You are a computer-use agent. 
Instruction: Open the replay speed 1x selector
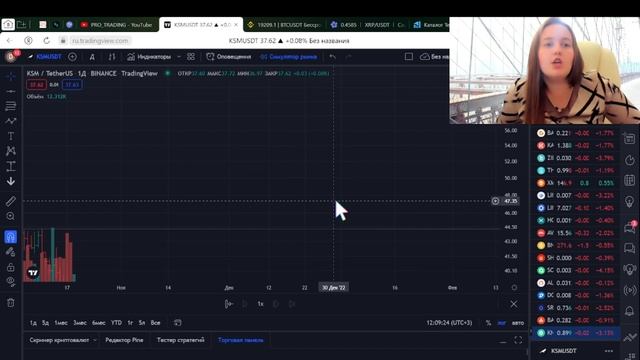coord(260,304)
